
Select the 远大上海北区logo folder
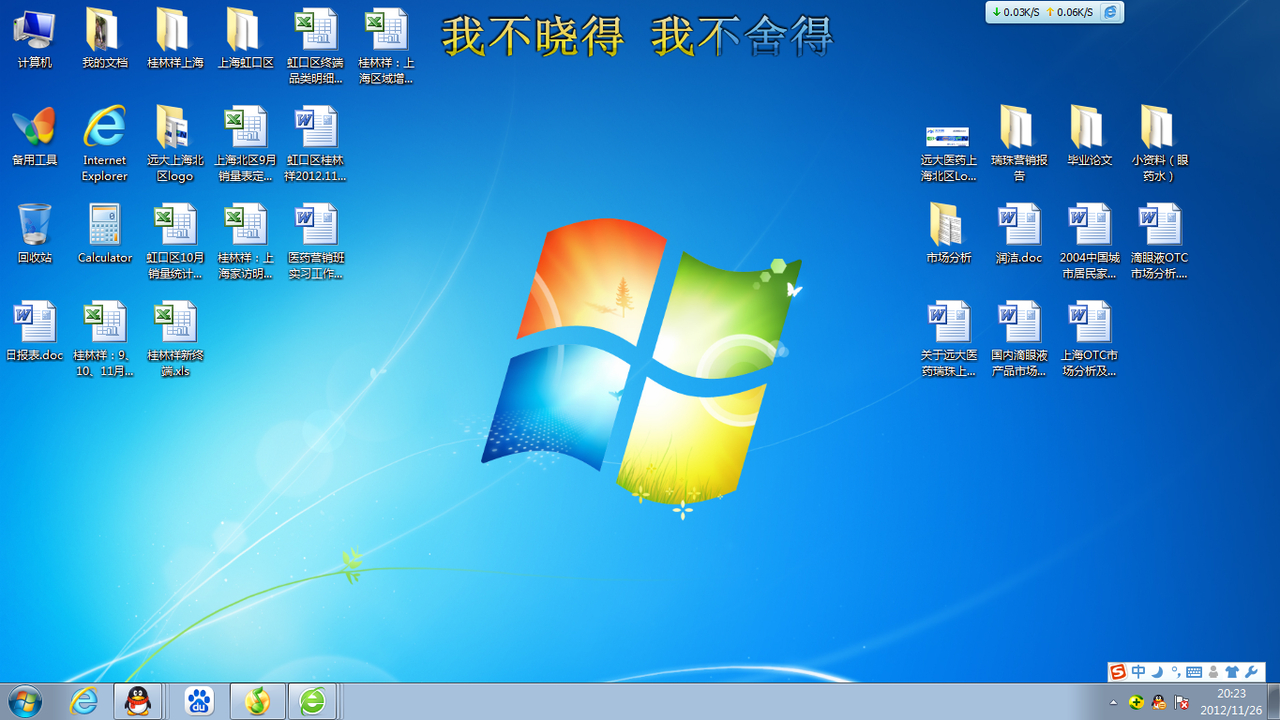(x=175, y=144)
